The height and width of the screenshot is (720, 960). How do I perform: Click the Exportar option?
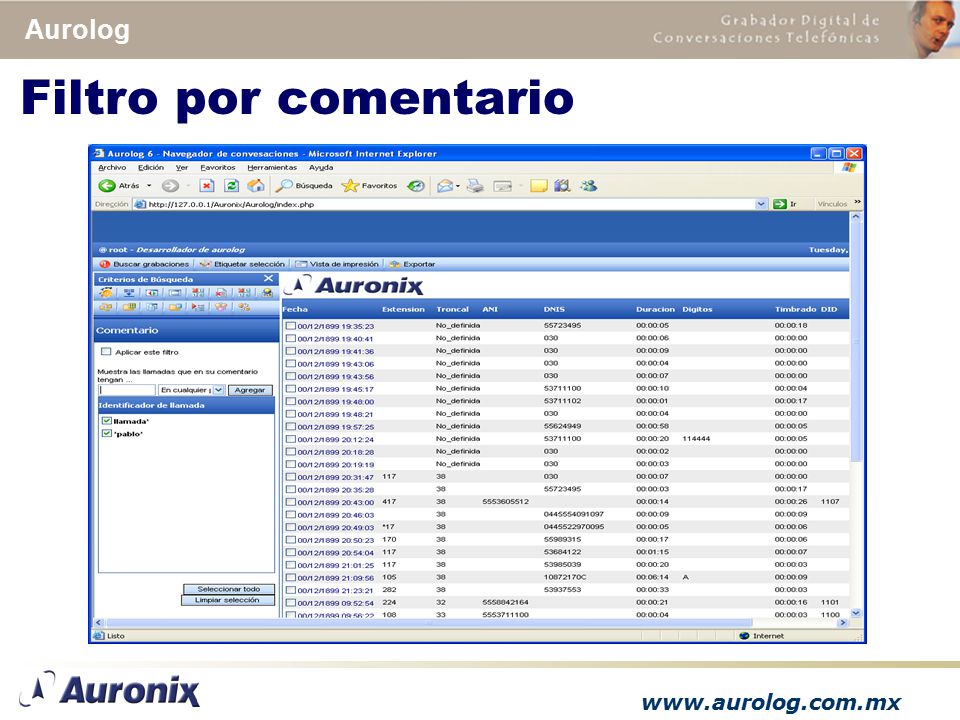[412, 264]
